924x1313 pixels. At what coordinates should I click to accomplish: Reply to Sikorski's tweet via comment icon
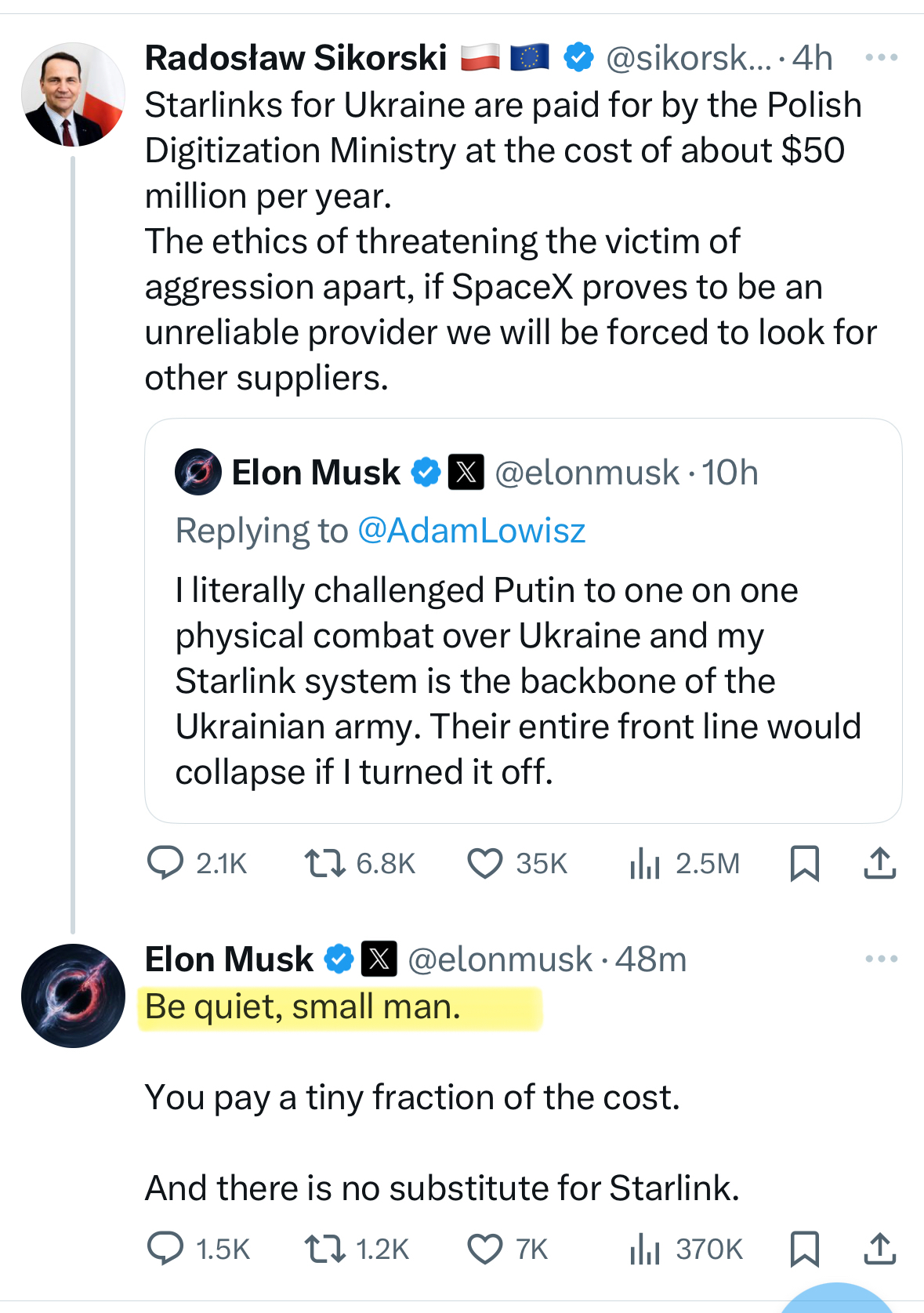tap(165, 863)
